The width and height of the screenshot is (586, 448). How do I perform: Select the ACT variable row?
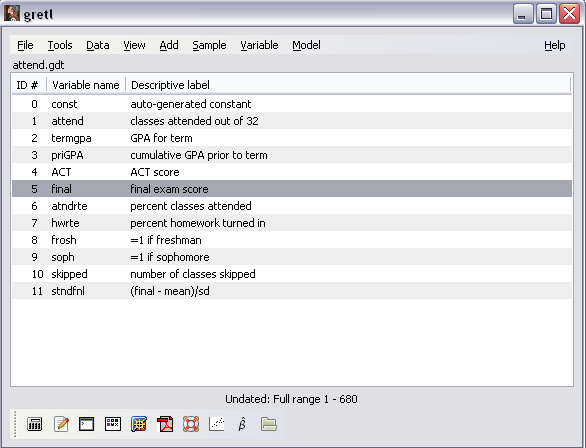pyautogui.click(x=292, y=172)
